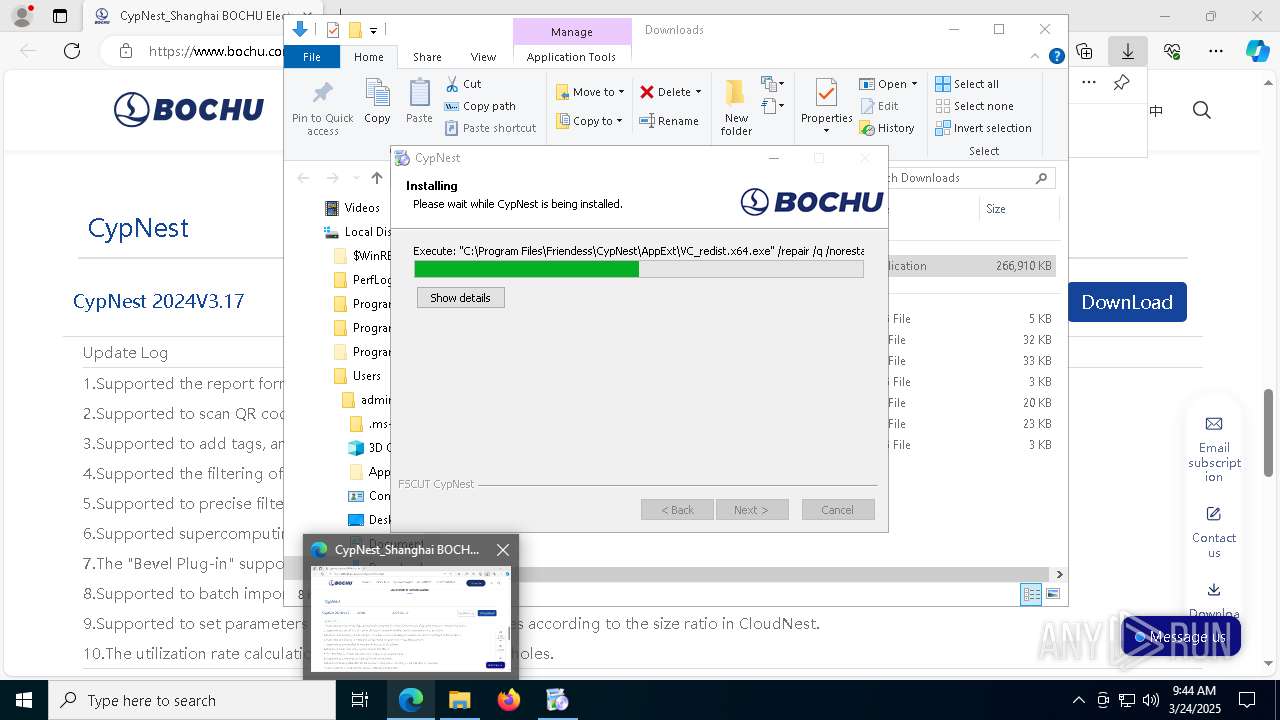This screenshot has width=1280, height=720.
Task: Click the Search Downloads field
Action: point(972,178)
